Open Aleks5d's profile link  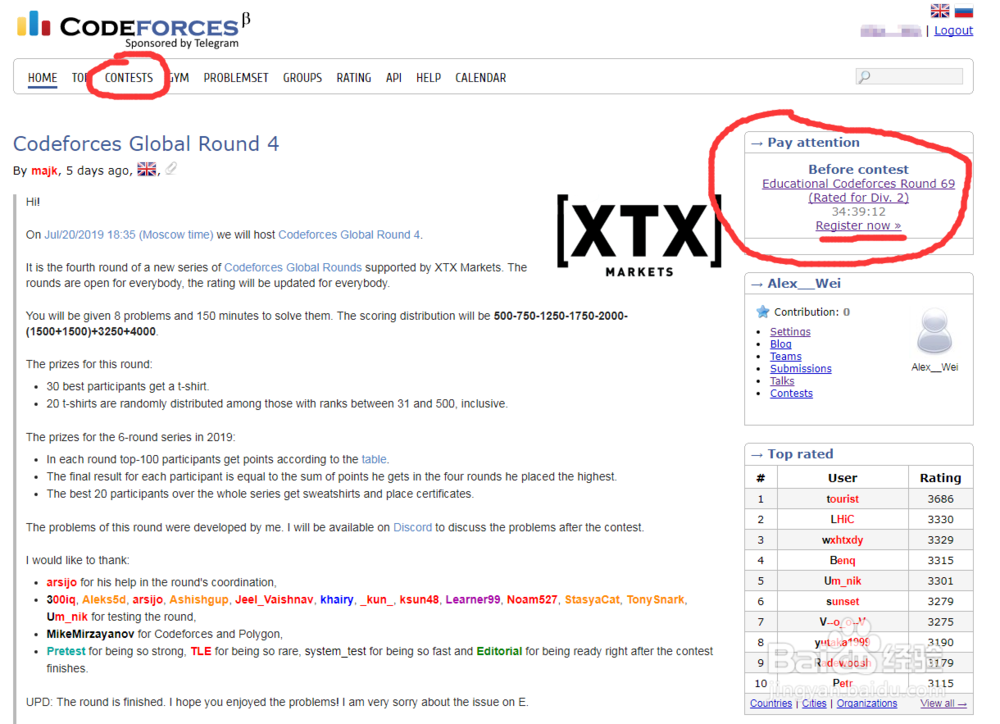point(104,600)
